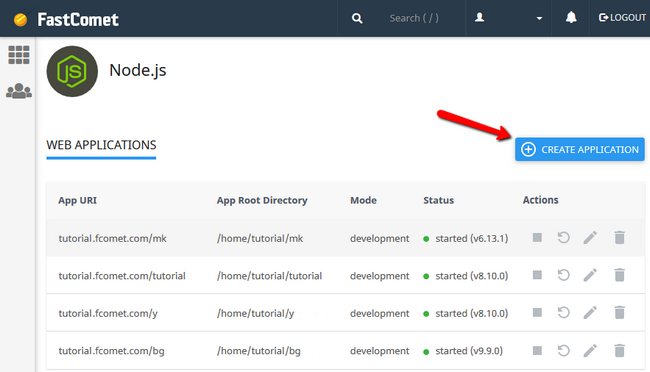Click the tutorial.fcomet.com/y URI
Viewport: 650px width, 372px height.
[108, 314]
